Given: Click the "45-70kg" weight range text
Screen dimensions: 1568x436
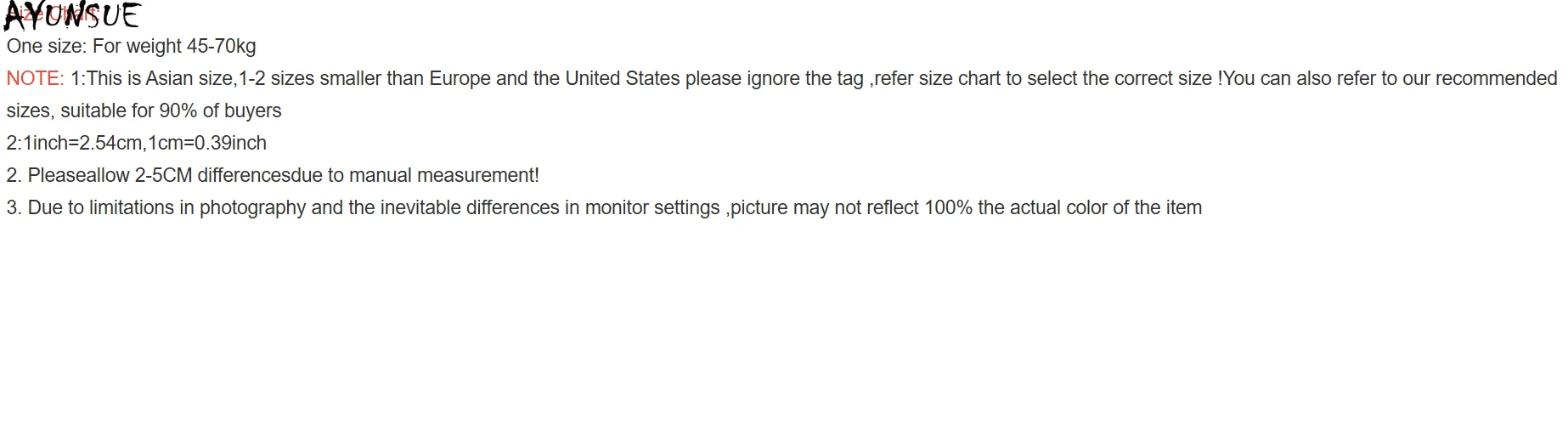Looking at the screenshot, I should pyautogui.click(x=221, y=47).
